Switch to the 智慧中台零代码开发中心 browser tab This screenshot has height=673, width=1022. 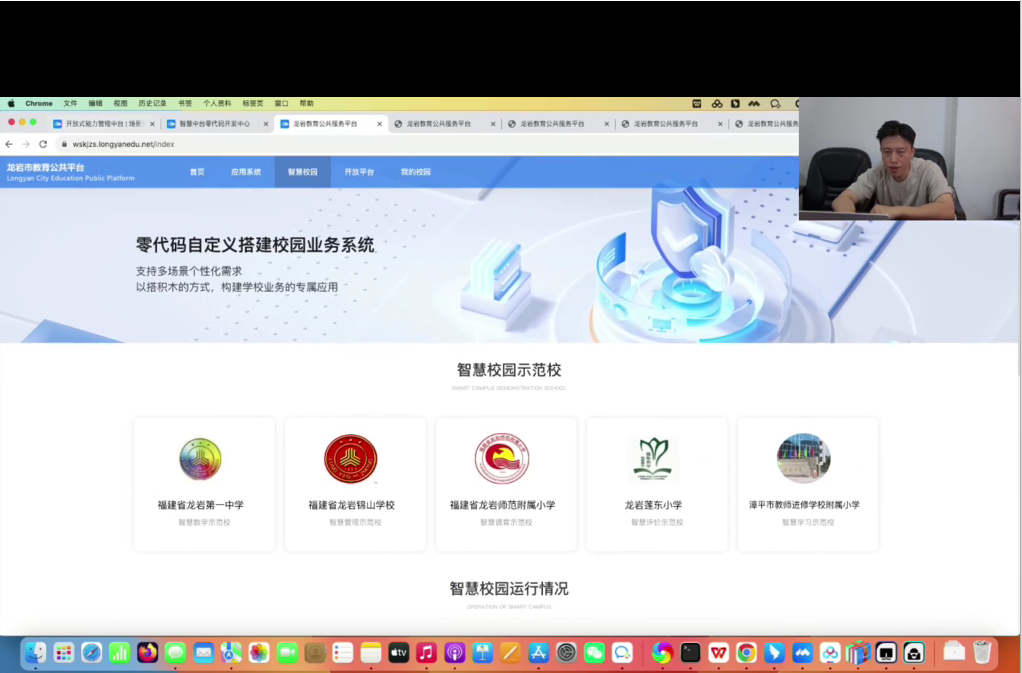point(214,124)
